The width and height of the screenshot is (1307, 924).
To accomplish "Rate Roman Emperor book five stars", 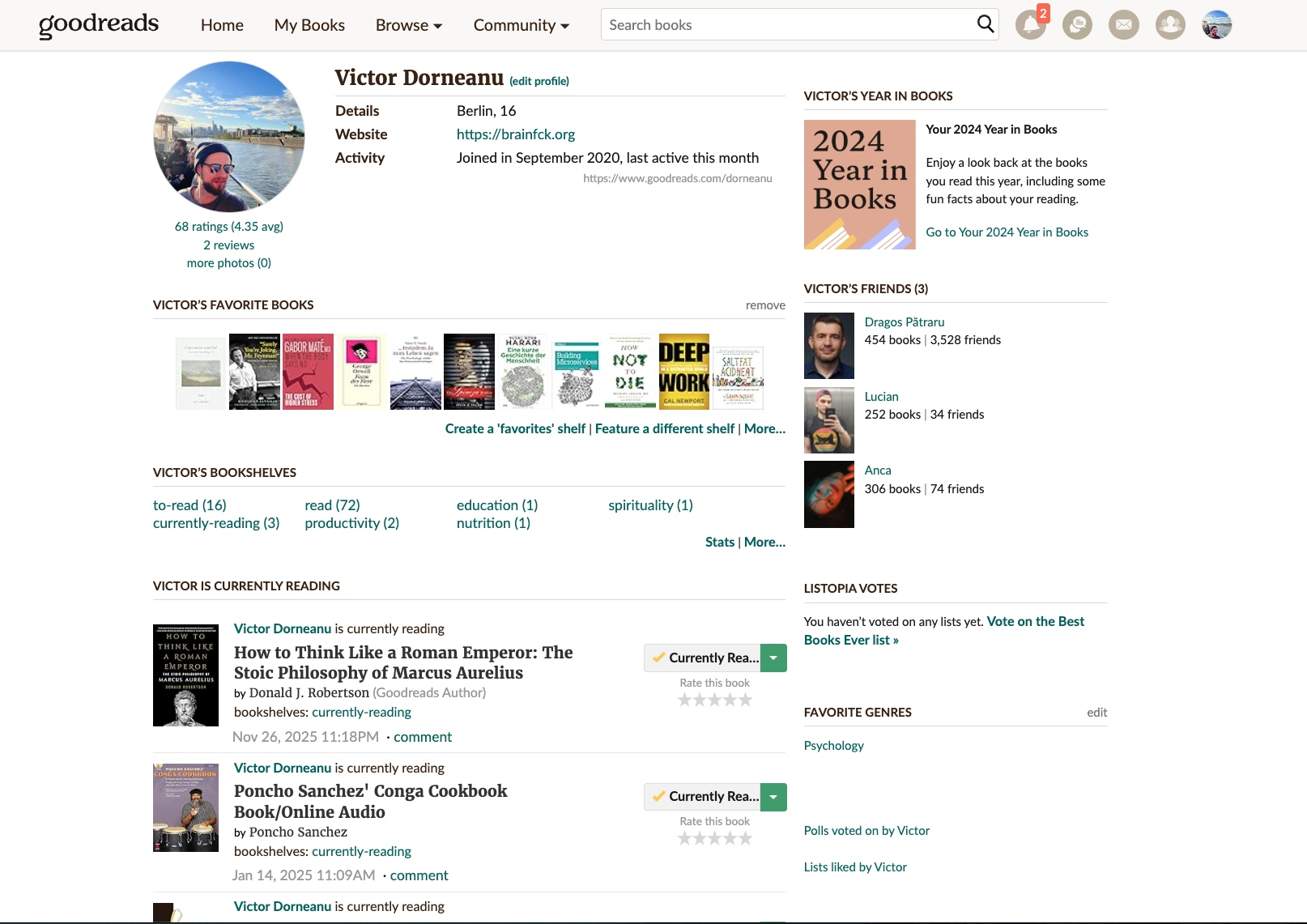I will (746, 700).
